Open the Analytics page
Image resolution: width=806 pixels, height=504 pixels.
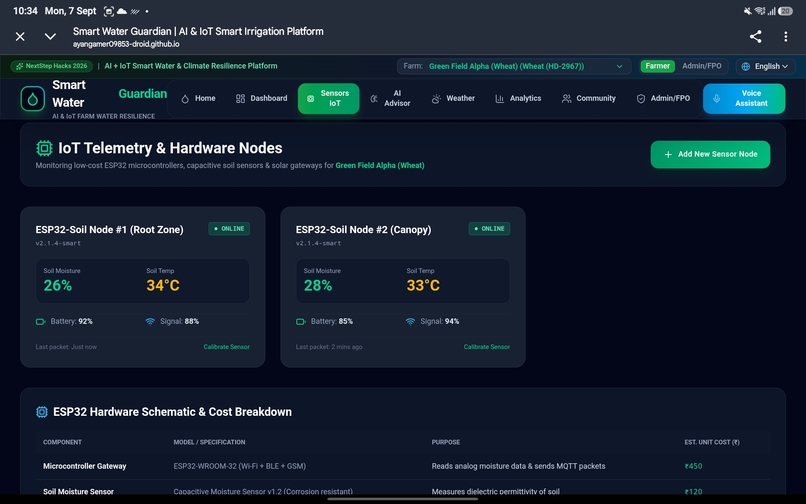(518, 98)
